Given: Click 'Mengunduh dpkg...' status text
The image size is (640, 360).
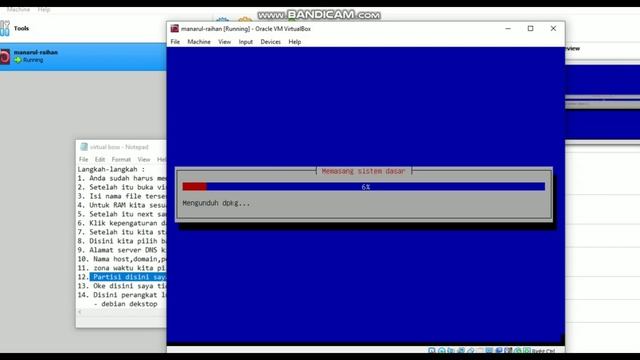Looking at the screenshot, I should pos(216,203).
